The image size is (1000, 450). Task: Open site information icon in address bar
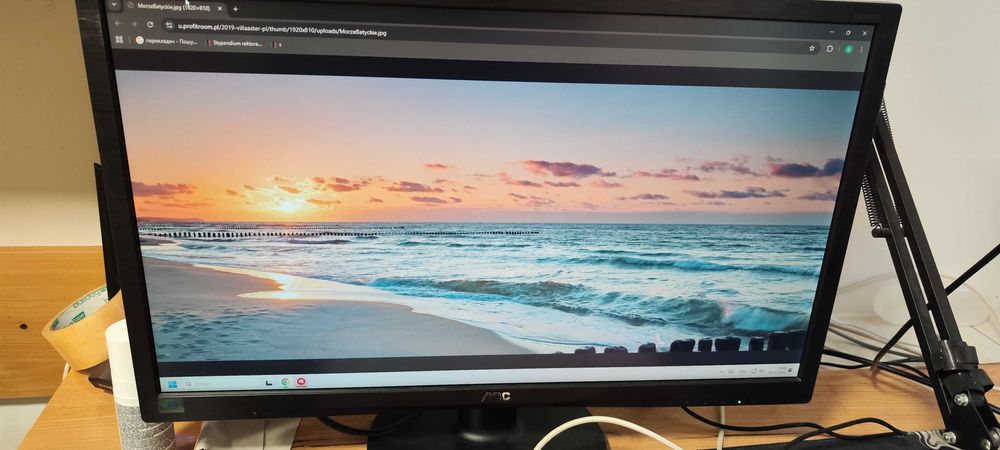169,25
